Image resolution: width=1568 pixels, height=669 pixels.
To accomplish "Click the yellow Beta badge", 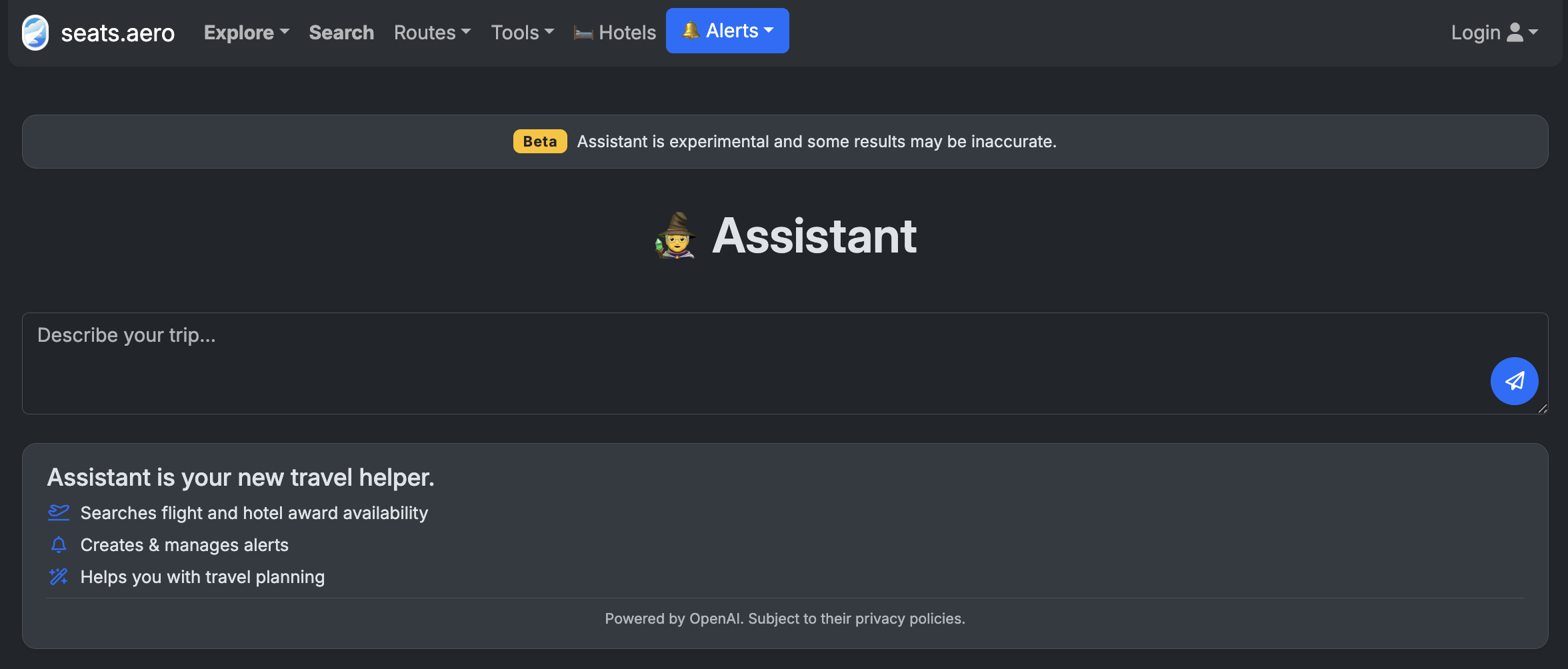I will tap(539, 141).
